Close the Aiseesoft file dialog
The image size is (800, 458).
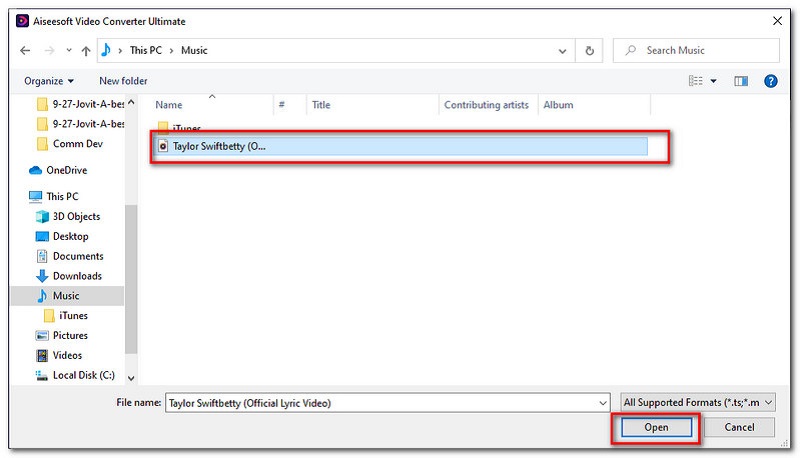click(x=777, y=21)
